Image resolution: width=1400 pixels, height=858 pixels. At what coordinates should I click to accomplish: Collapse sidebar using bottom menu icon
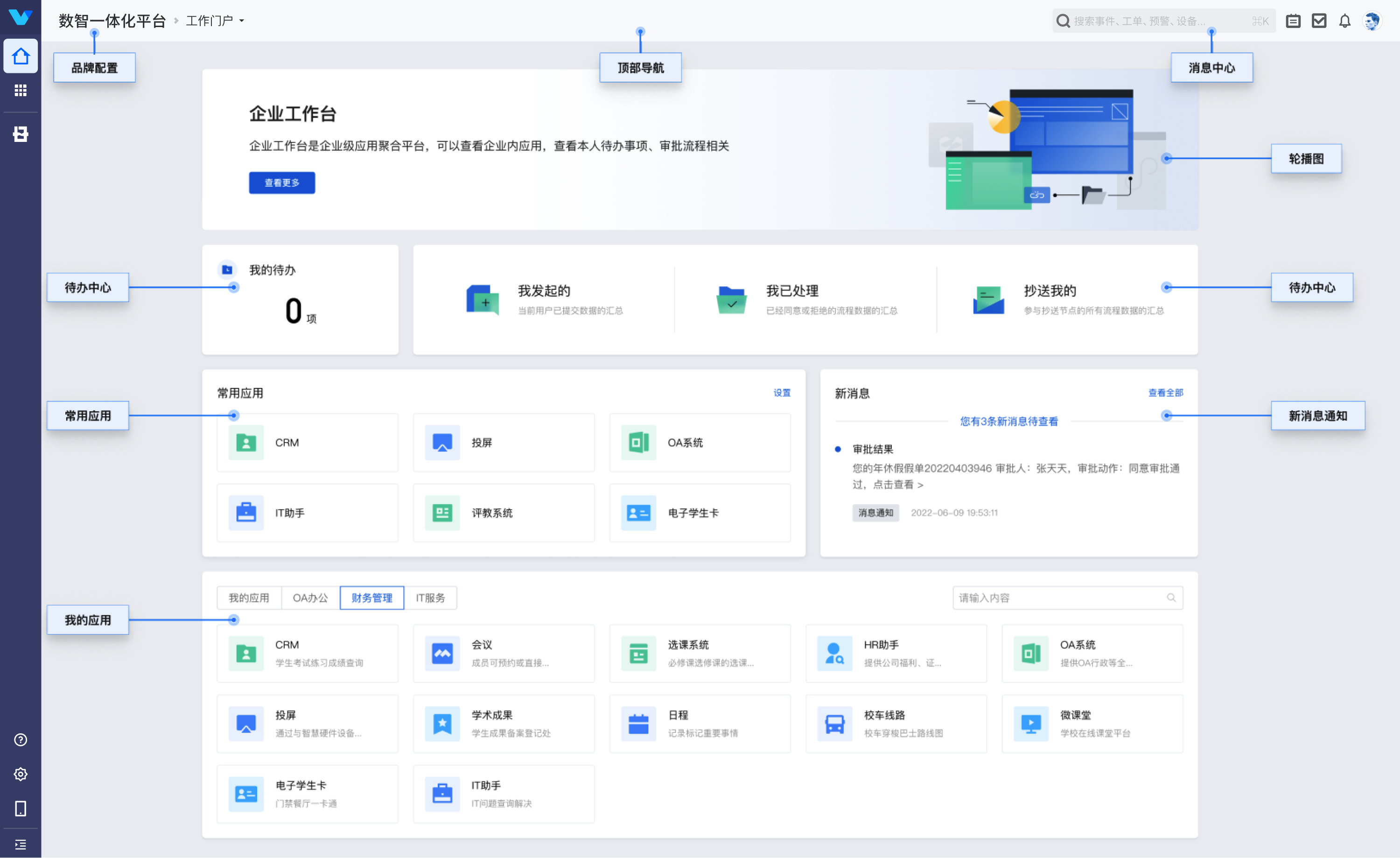pyautogui.click(x=21, y=844)
